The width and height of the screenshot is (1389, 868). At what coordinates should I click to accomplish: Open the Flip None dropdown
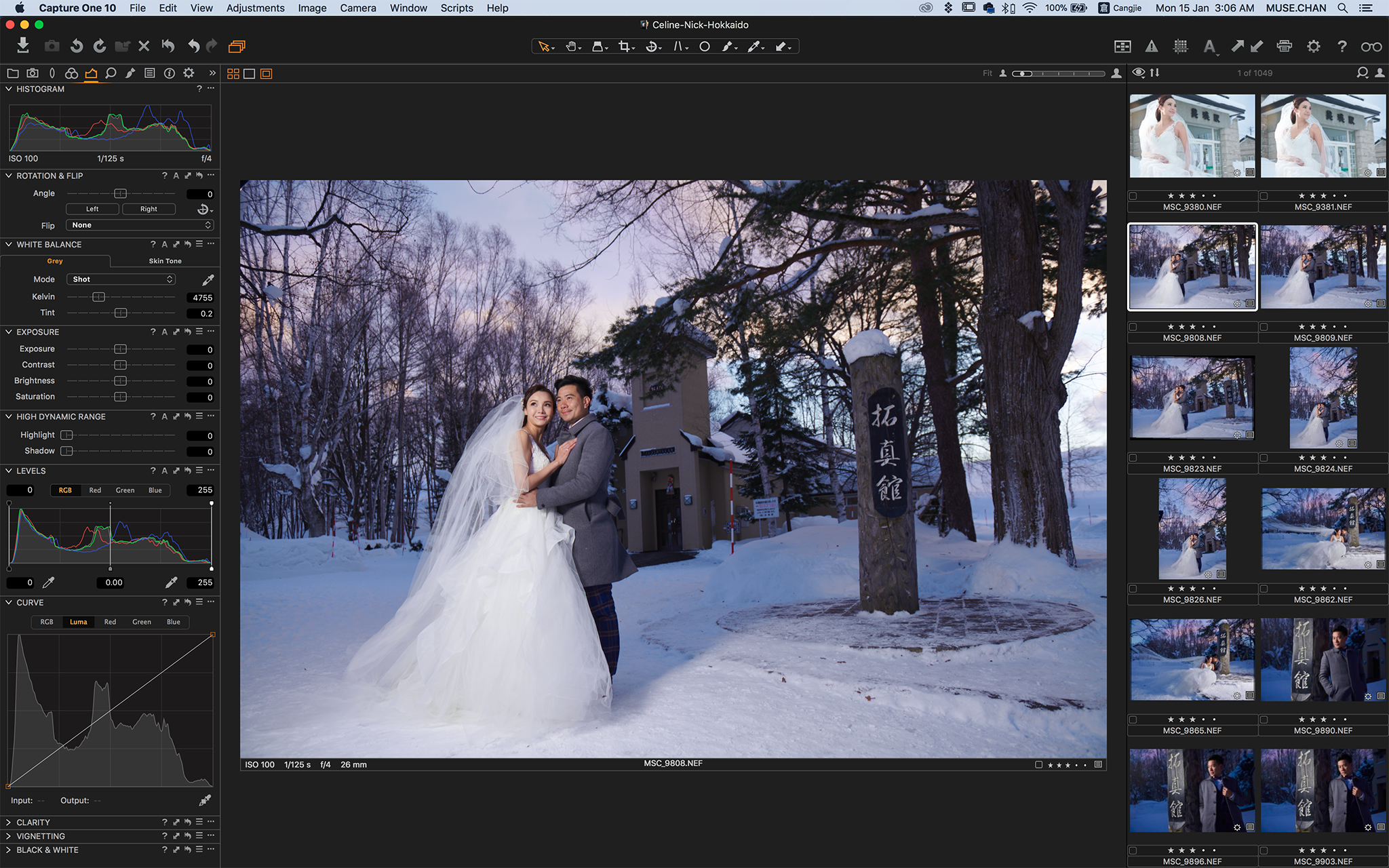pyautogui.click(x=140, y=225)
